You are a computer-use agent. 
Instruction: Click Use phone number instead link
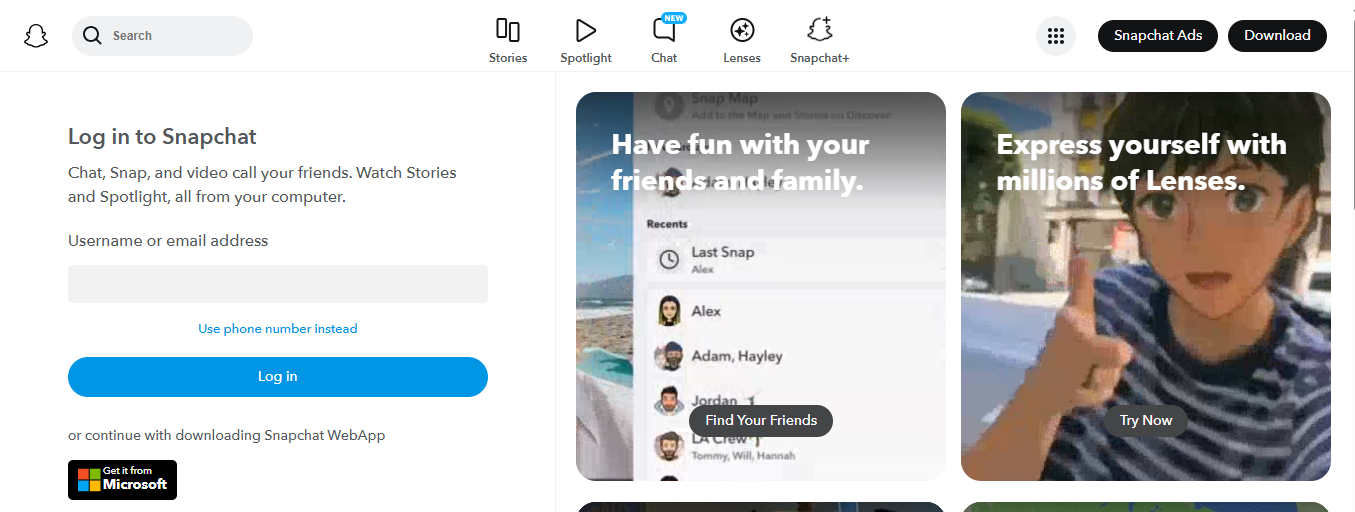[278, 328]
